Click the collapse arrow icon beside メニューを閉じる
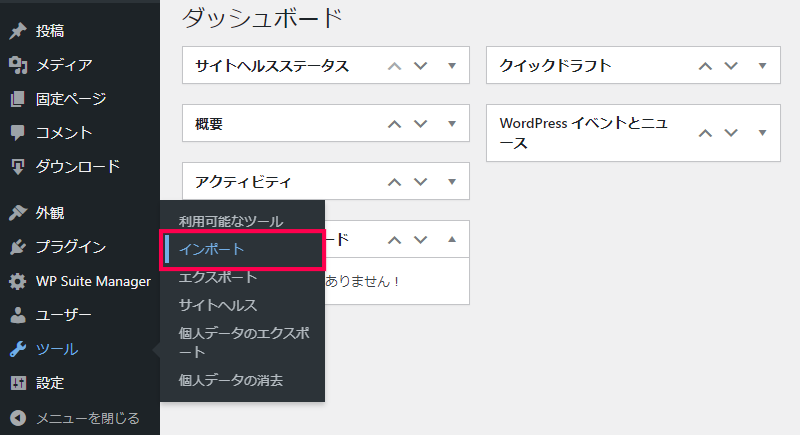This screenshot has height=435, width=800. [x=18, y=418]
